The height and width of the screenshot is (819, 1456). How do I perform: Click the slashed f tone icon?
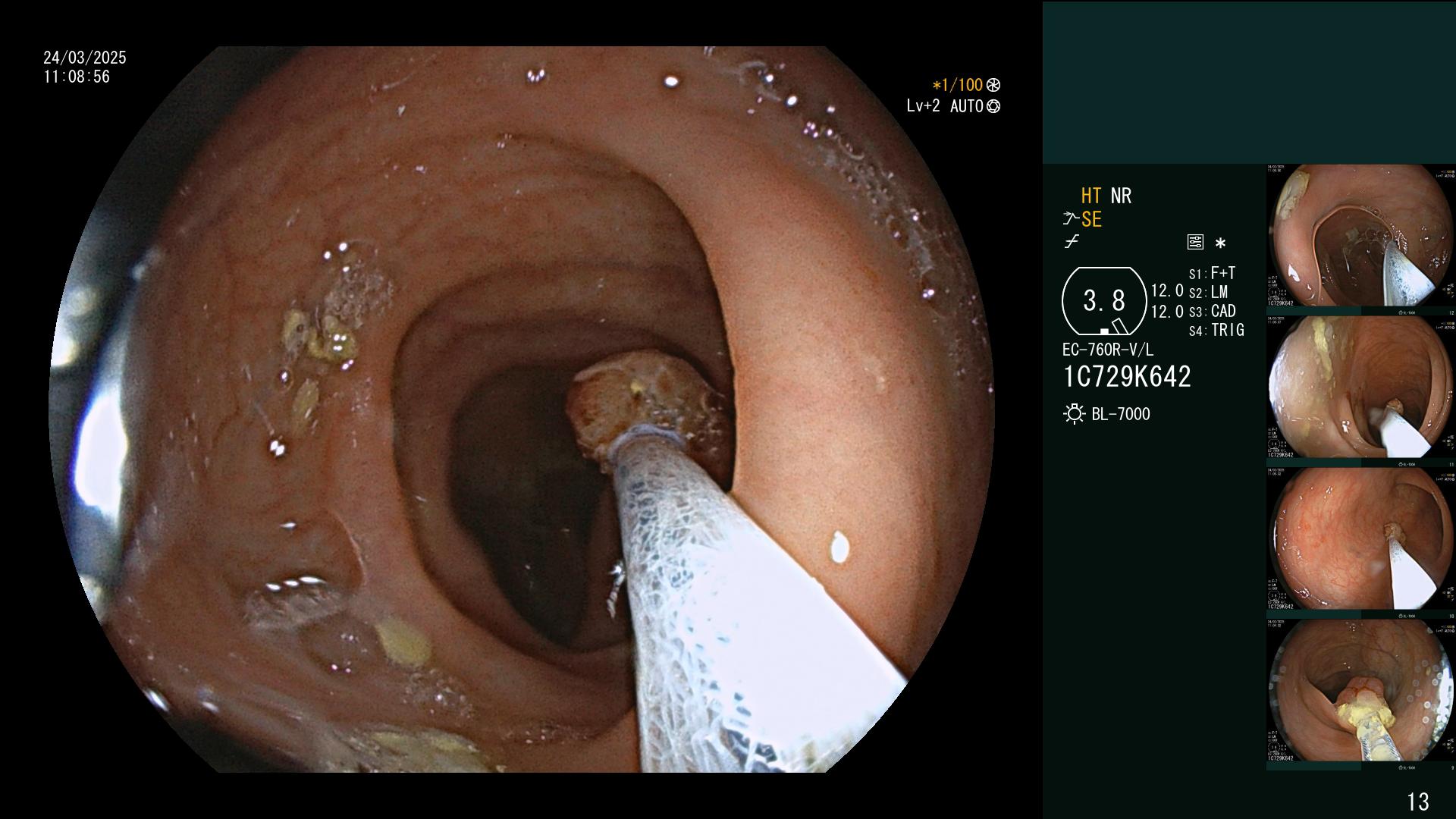pyautogui.click(x=1072, y=242)
